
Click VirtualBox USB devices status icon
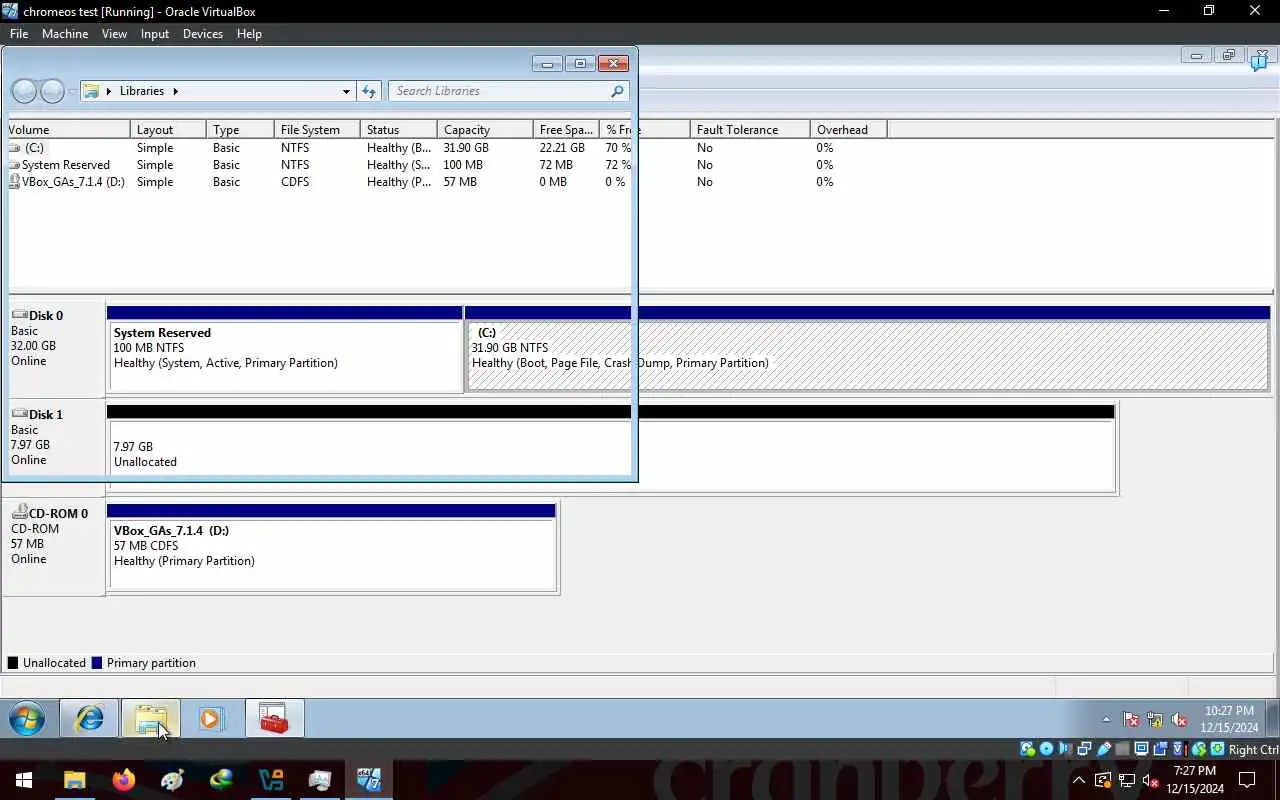[1103, 749]
